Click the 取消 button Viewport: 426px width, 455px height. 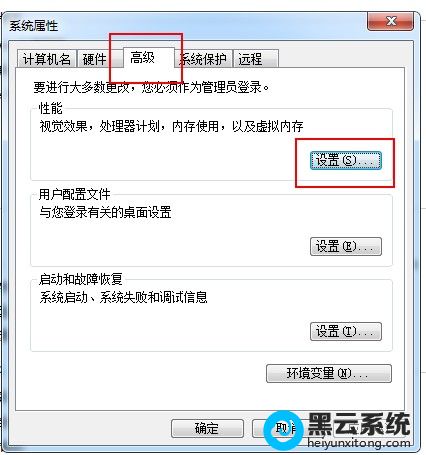click(283, 428)
